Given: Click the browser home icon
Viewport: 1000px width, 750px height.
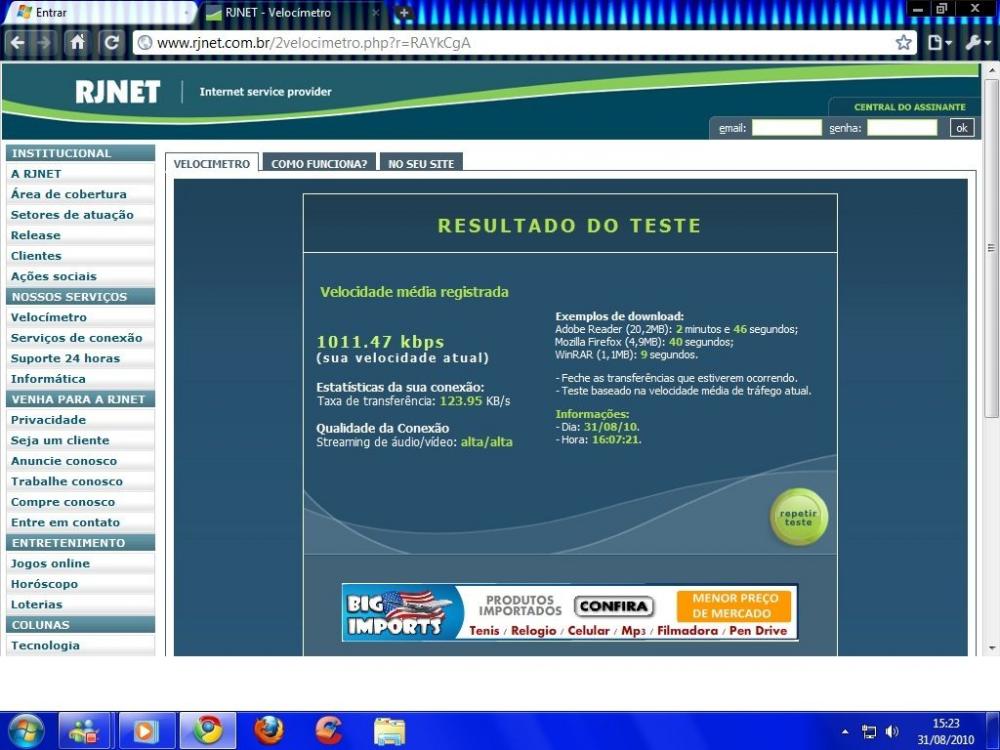Looking at the screenshot, I should click(x=77, y=43).
